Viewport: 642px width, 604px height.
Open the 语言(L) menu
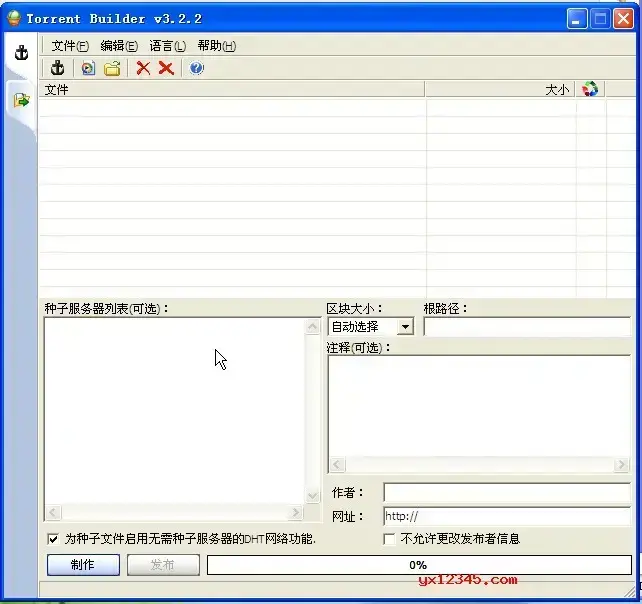[168, 46]
